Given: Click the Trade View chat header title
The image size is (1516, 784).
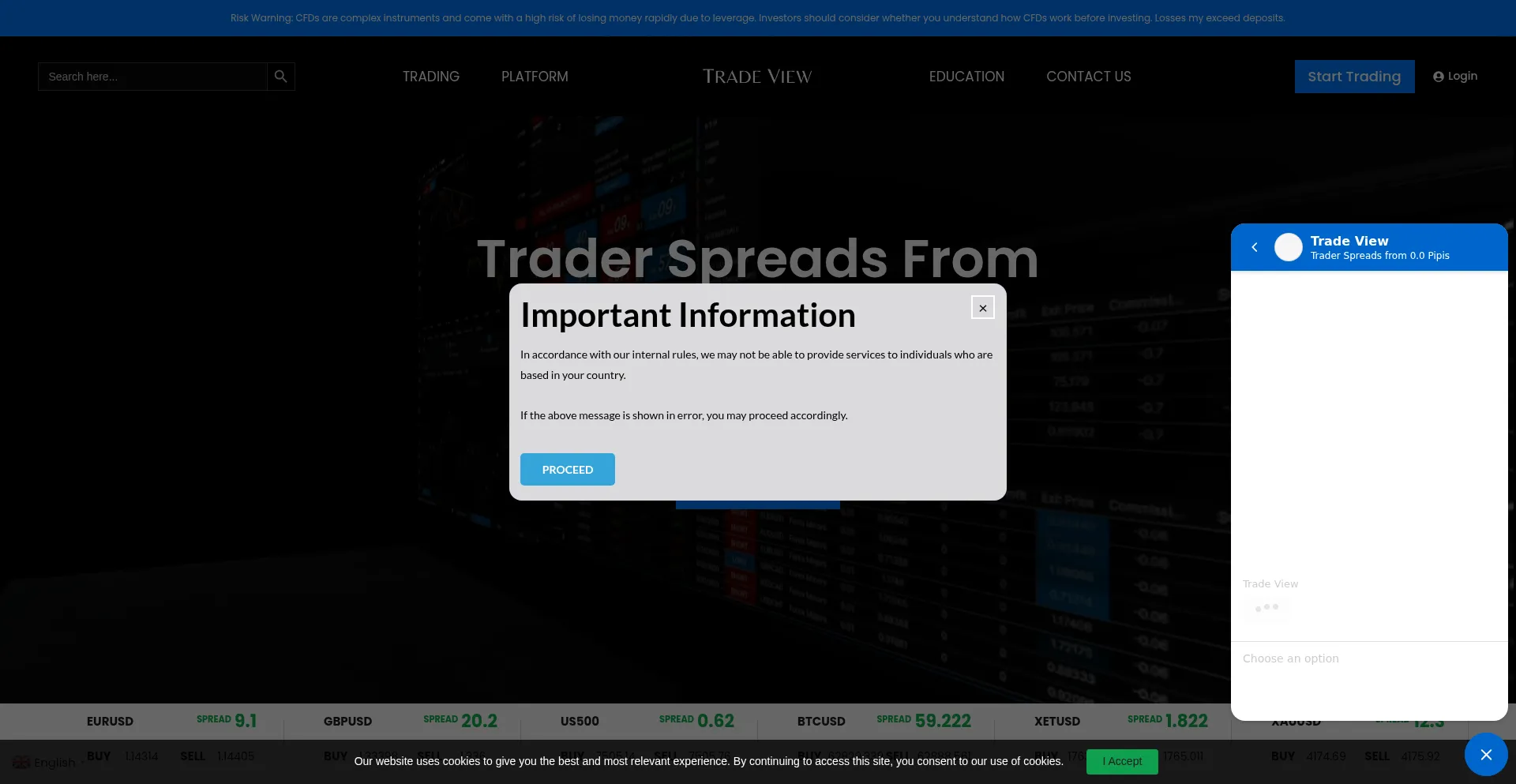Looking at the screenshot, I should point(1349,241).
